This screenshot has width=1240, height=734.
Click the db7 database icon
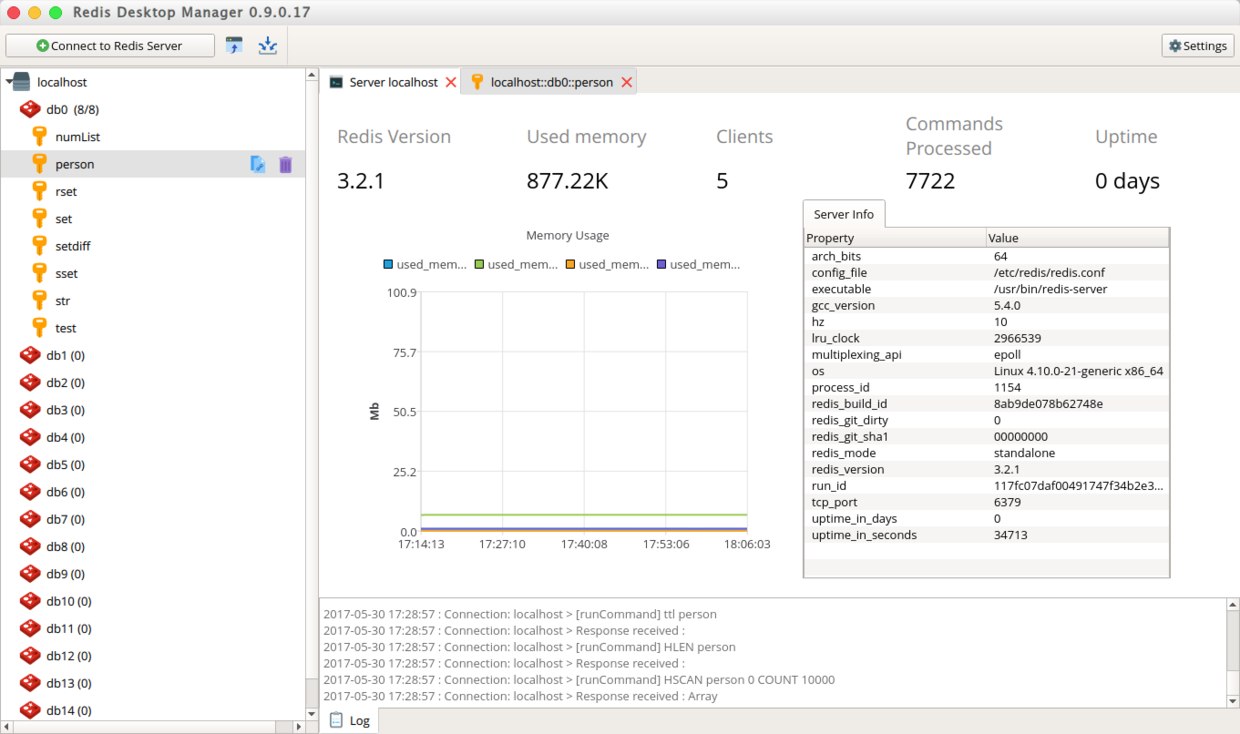tap(30, 519)
